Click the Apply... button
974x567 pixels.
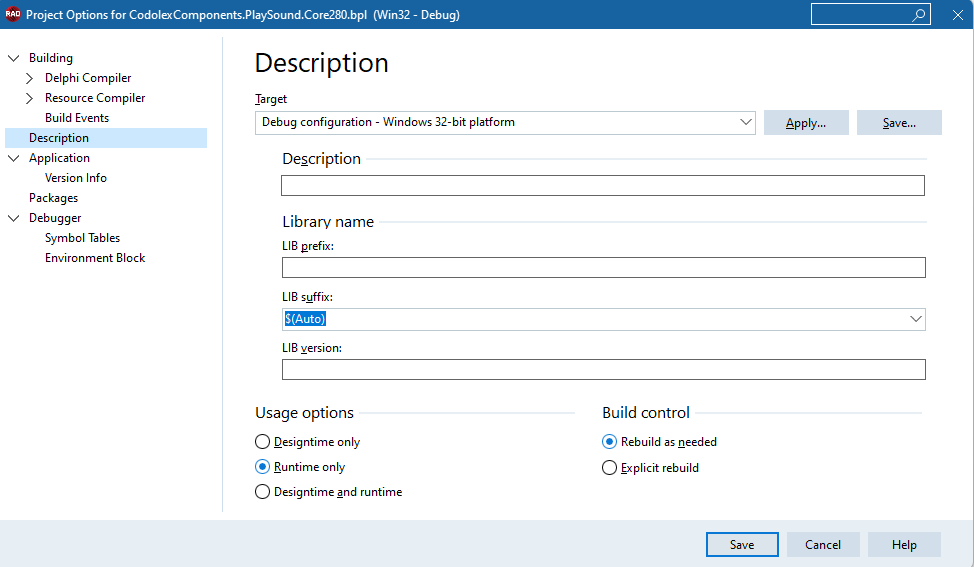pos(806,122)
